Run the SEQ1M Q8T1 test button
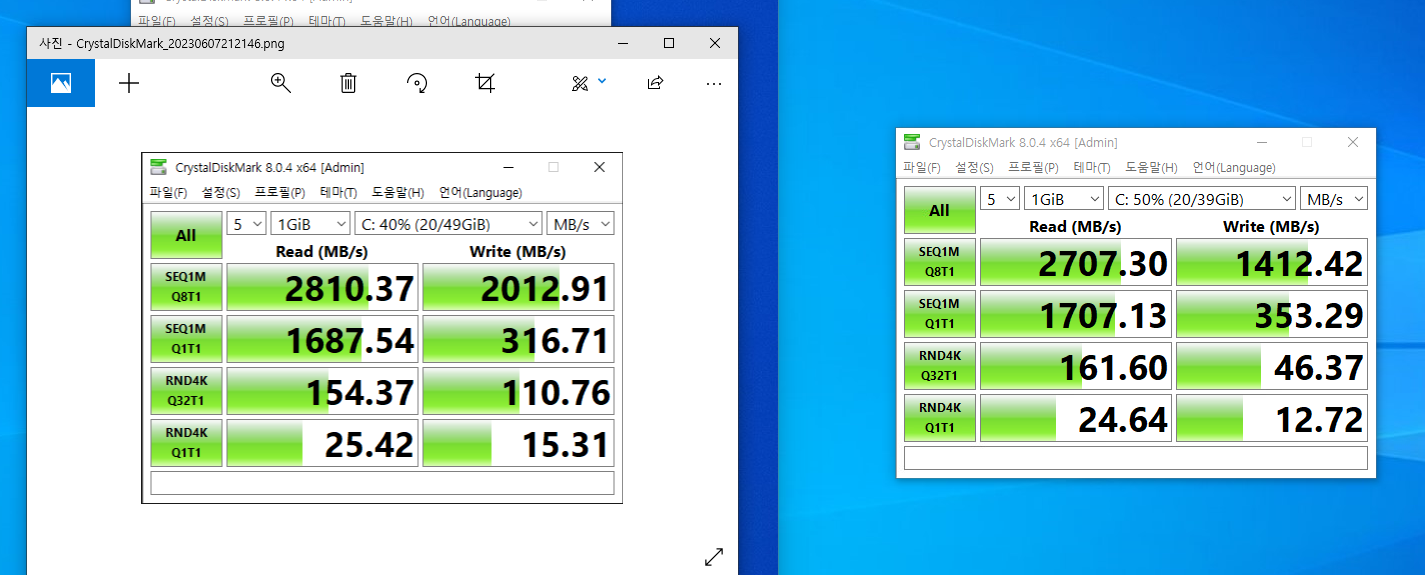Image resolution: width=1425 pixels, height=575 pixels. point(939,262)
